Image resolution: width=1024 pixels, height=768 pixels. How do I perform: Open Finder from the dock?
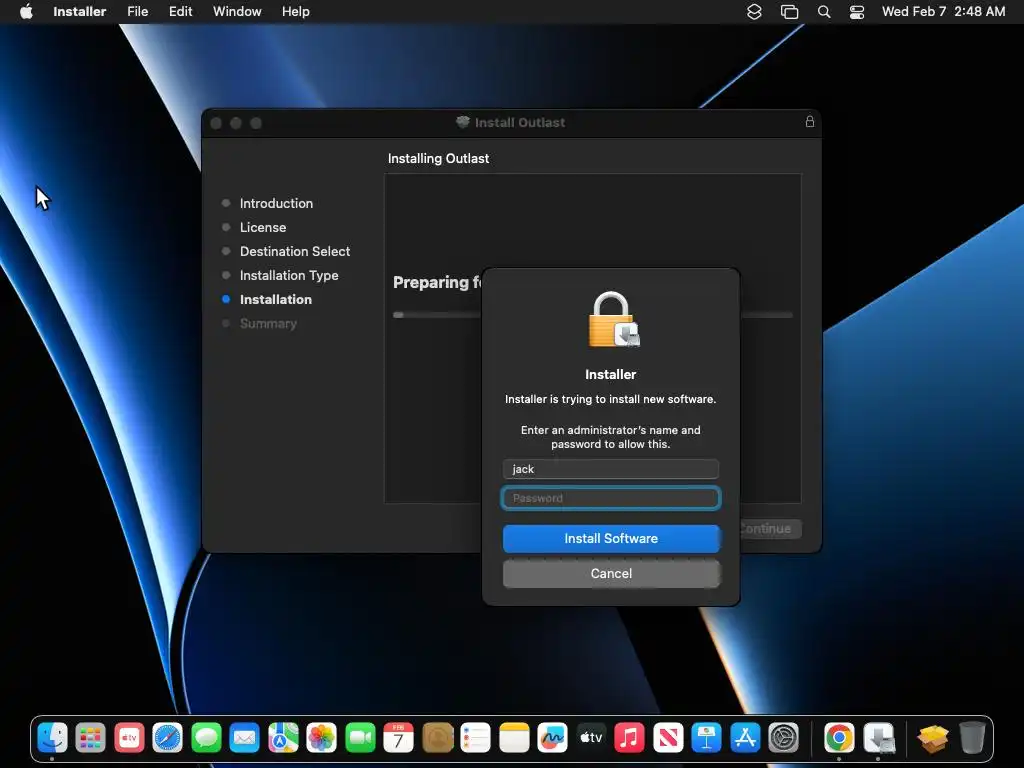pos(52,738)
